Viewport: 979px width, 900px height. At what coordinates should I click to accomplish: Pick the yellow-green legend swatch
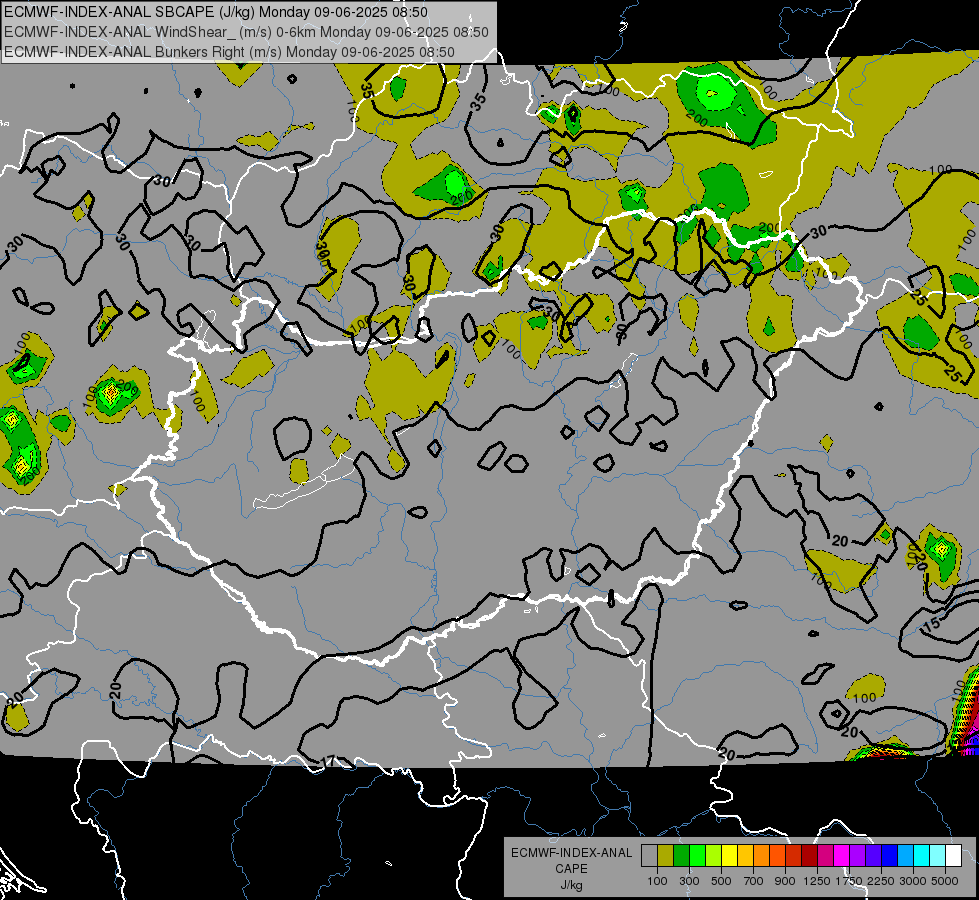click(x=714, y=855)
